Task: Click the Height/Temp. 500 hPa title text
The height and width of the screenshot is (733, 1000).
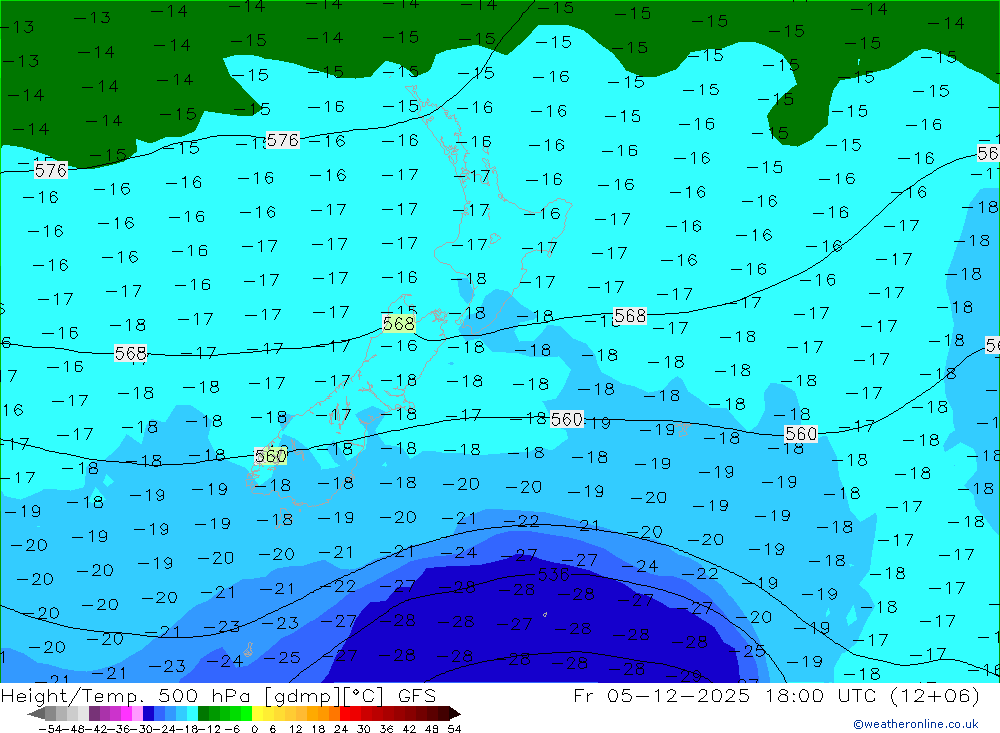Action: click(x=129, y=695)
